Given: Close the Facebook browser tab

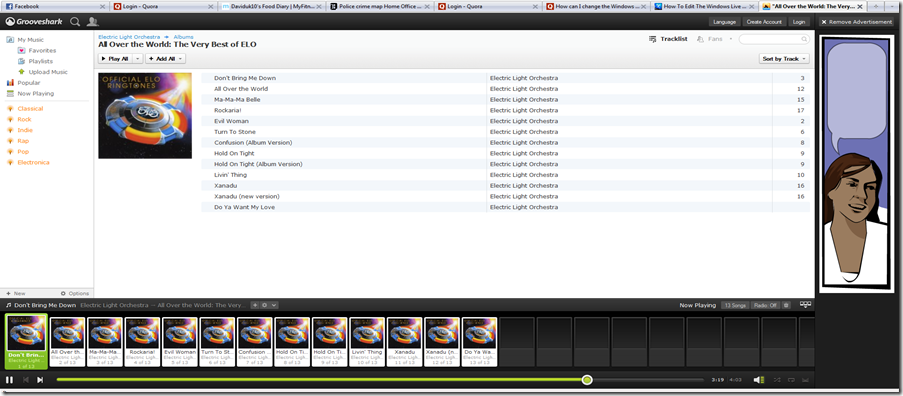Looking at the screenshot, I should [x=103, y=6].
